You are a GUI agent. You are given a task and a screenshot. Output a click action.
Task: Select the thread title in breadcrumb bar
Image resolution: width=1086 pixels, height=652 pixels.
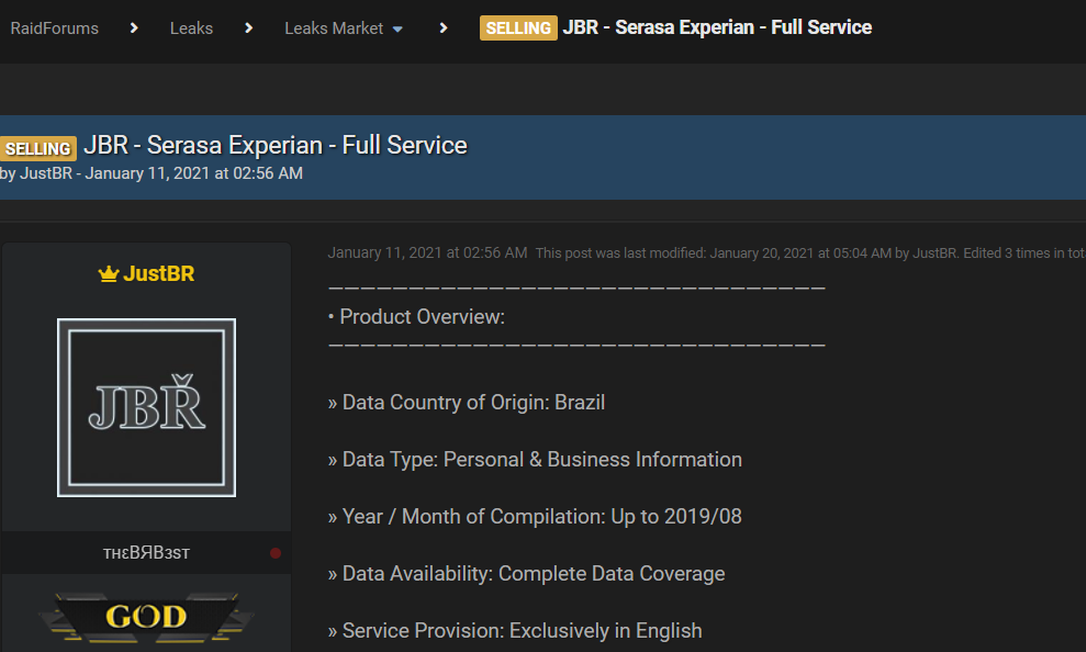pyautogui.click(x=717, y=28)
